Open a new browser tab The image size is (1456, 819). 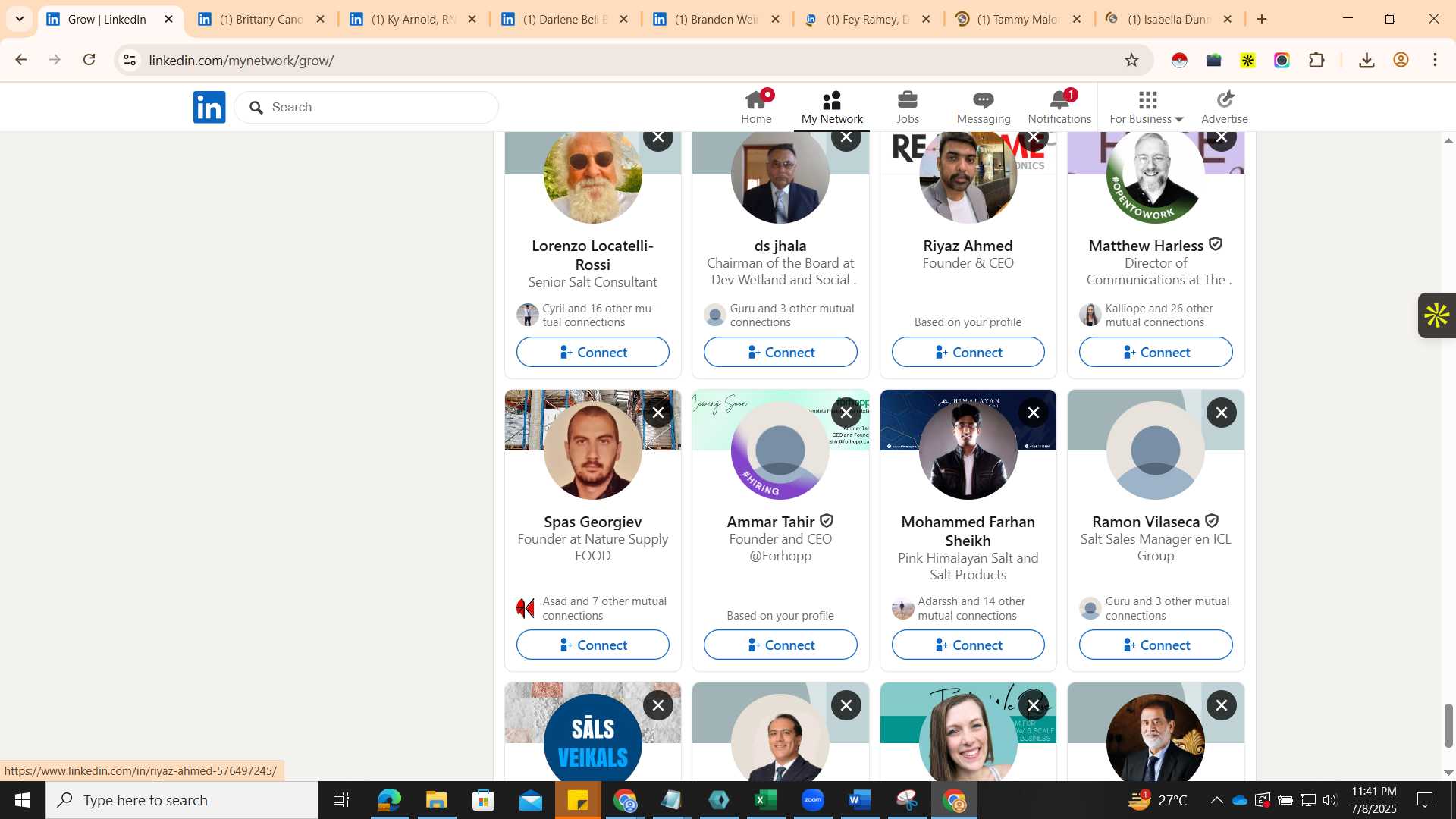click(1262, 19)
